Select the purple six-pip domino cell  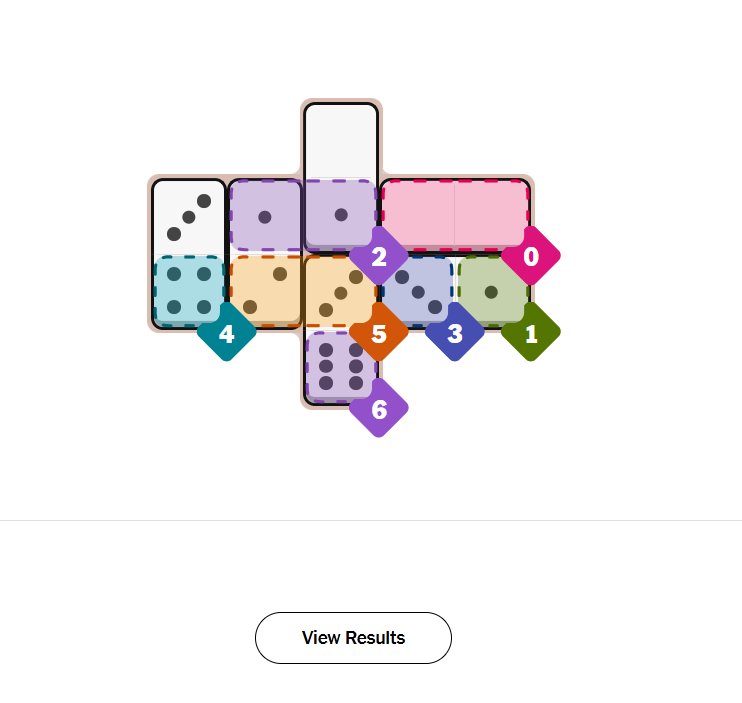click(x=340, y=366)
